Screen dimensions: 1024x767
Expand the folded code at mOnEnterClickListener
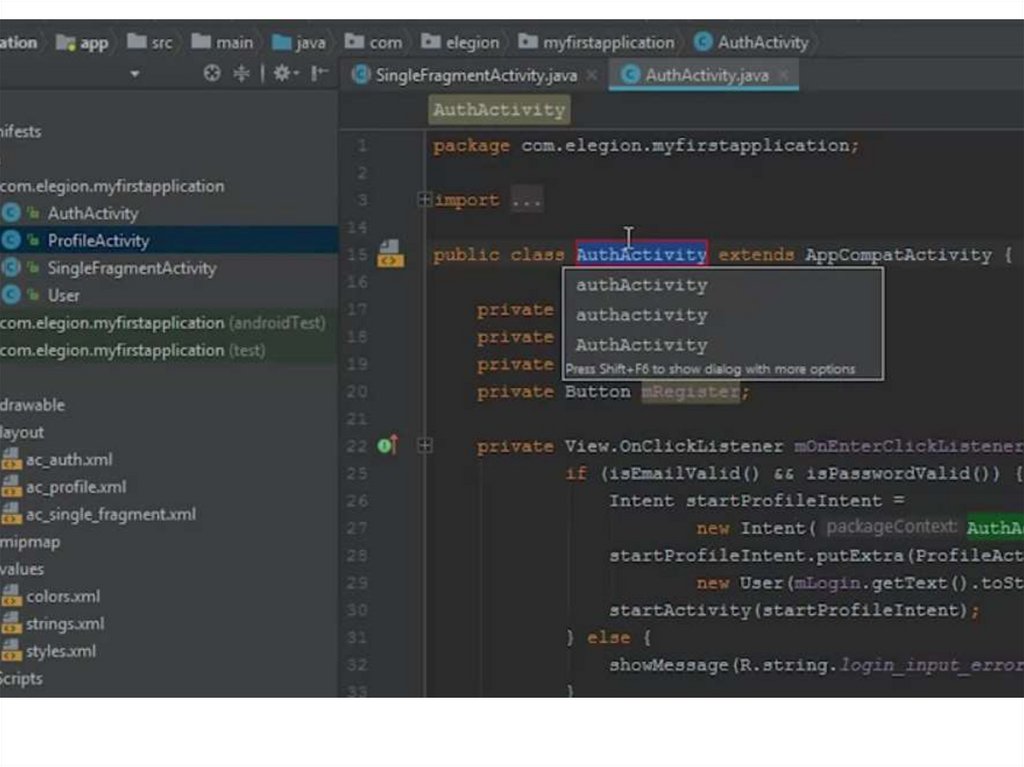424,446
